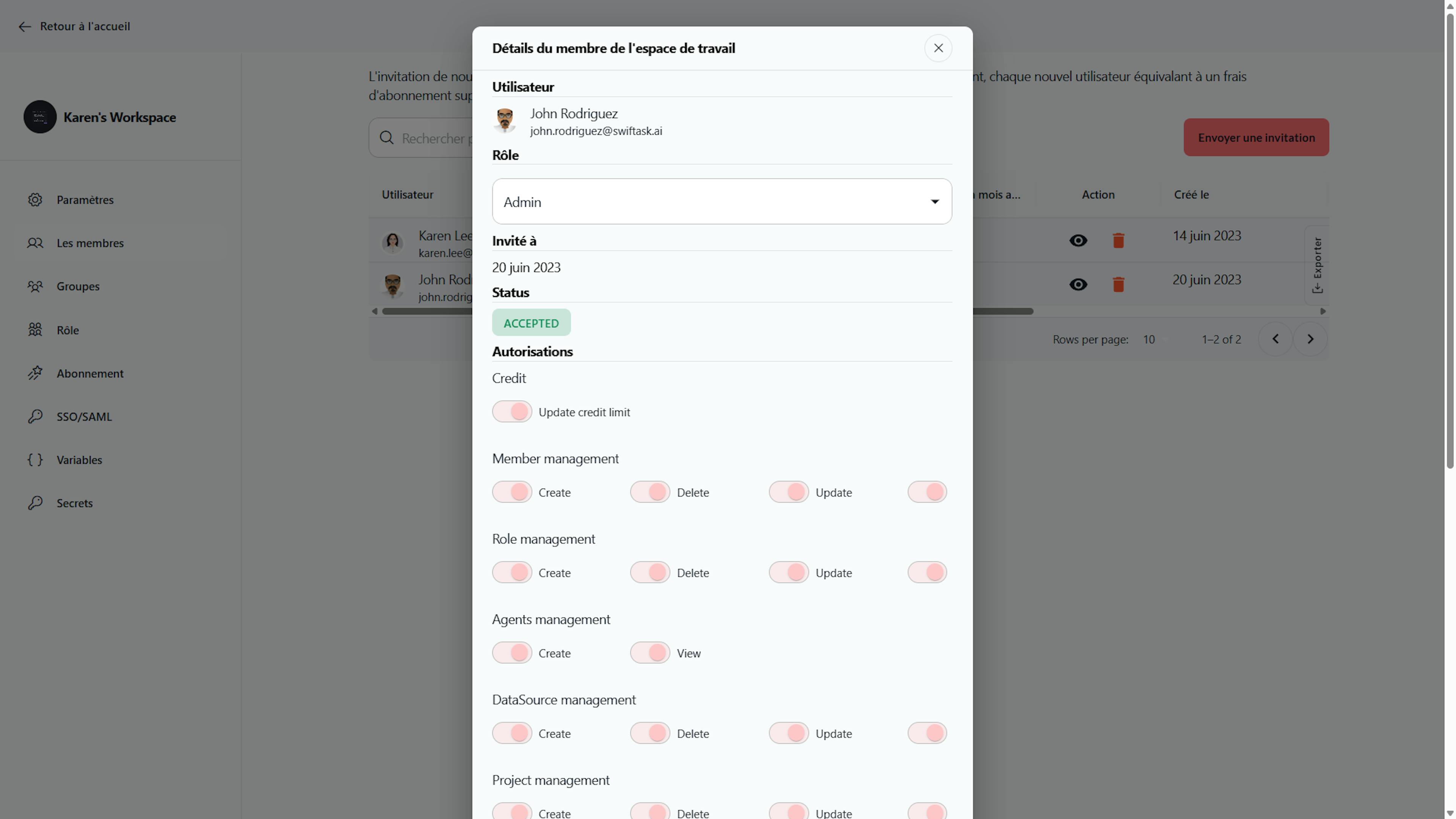This screenshot has width=1456, height=819.
Task: Delete Karen Lee with trash icon
Action: [1118, 241]
